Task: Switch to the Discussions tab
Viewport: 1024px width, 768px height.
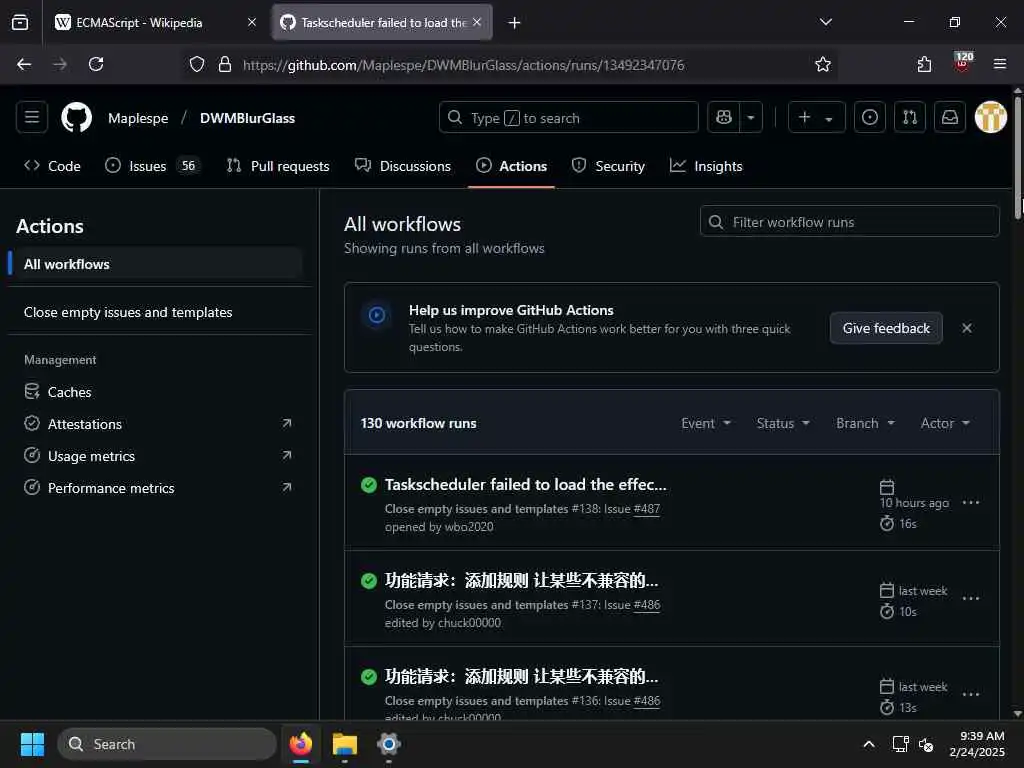Action: pyautogui.click(x=402, y=166)
